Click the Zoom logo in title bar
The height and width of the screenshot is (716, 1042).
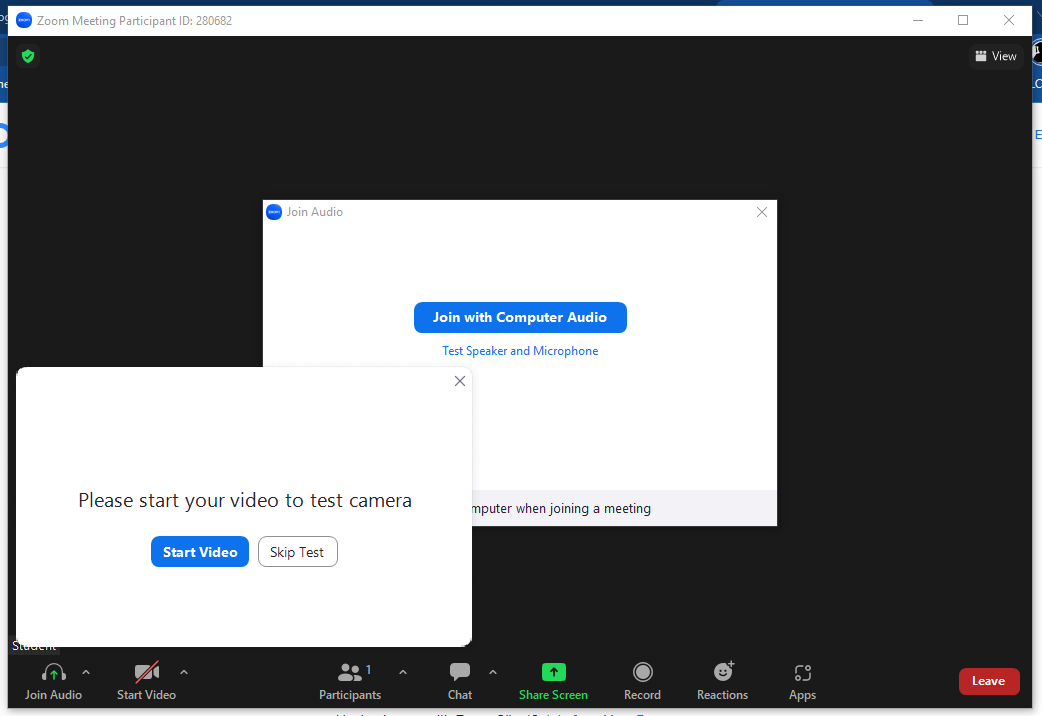[24, 21]
